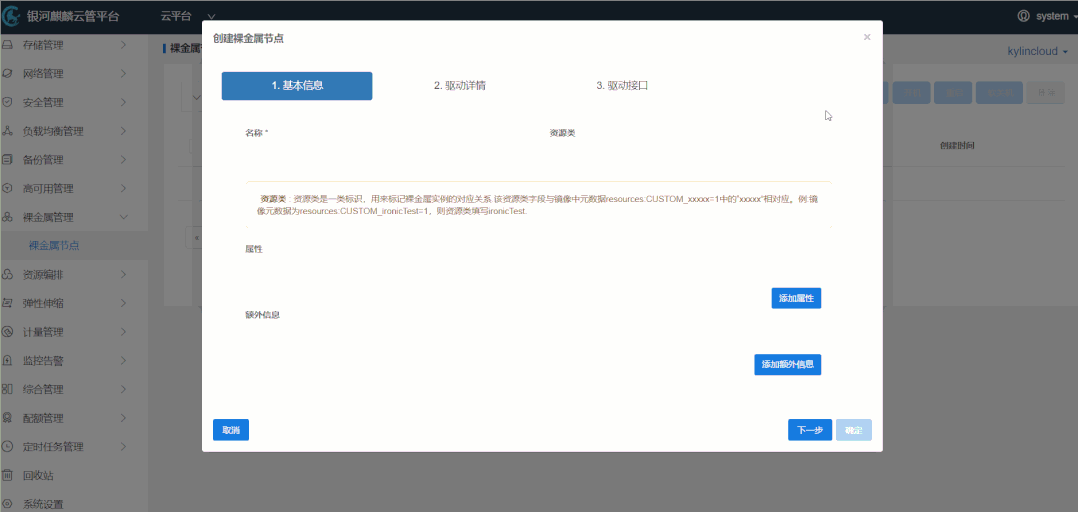The height and width of the screenshot is (512, 1078).
Task: Open the system user menu
Action: [1047, 16]
